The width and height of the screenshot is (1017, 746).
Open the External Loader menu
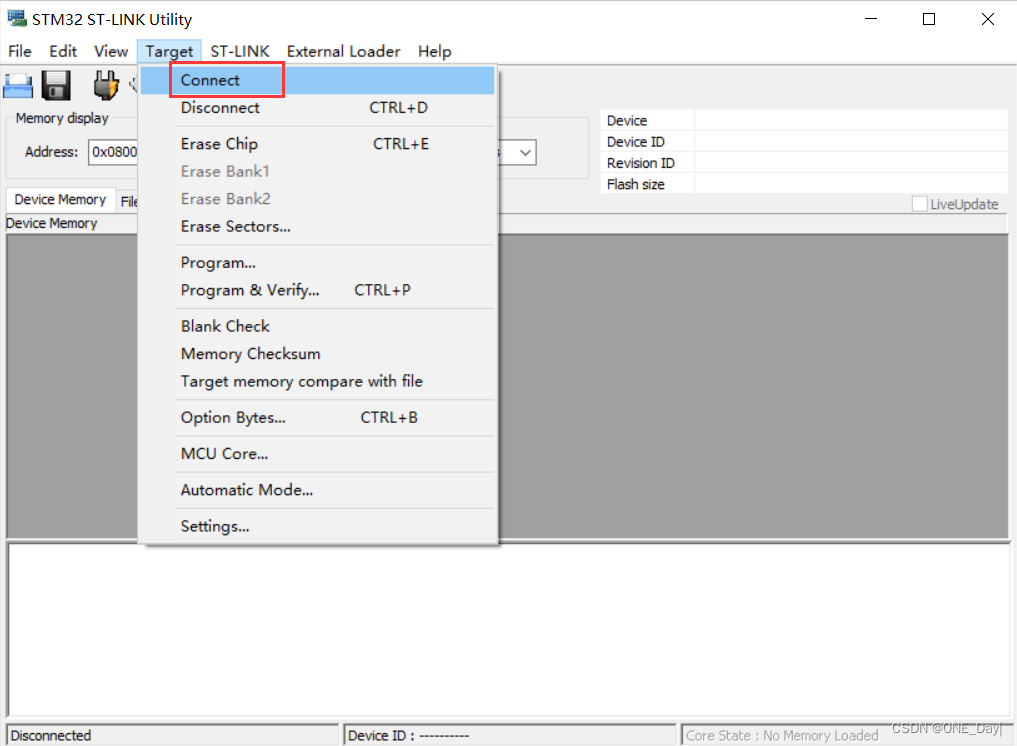point(343,51)
